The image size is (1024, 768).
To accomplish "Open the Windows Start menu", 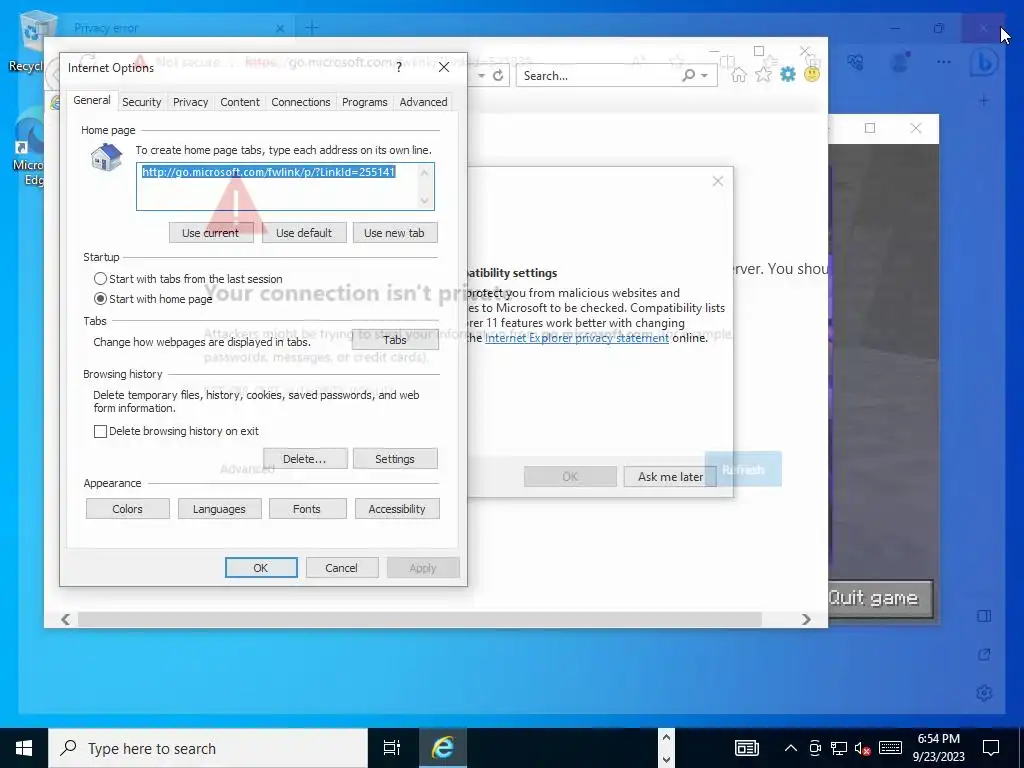I will pos(24,748).
